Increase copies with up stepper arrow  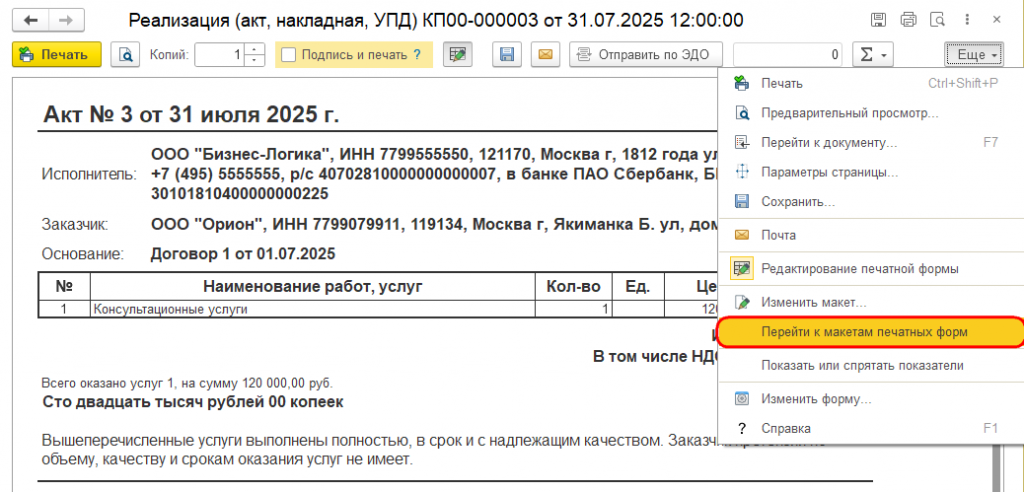(x=254, y=49)
